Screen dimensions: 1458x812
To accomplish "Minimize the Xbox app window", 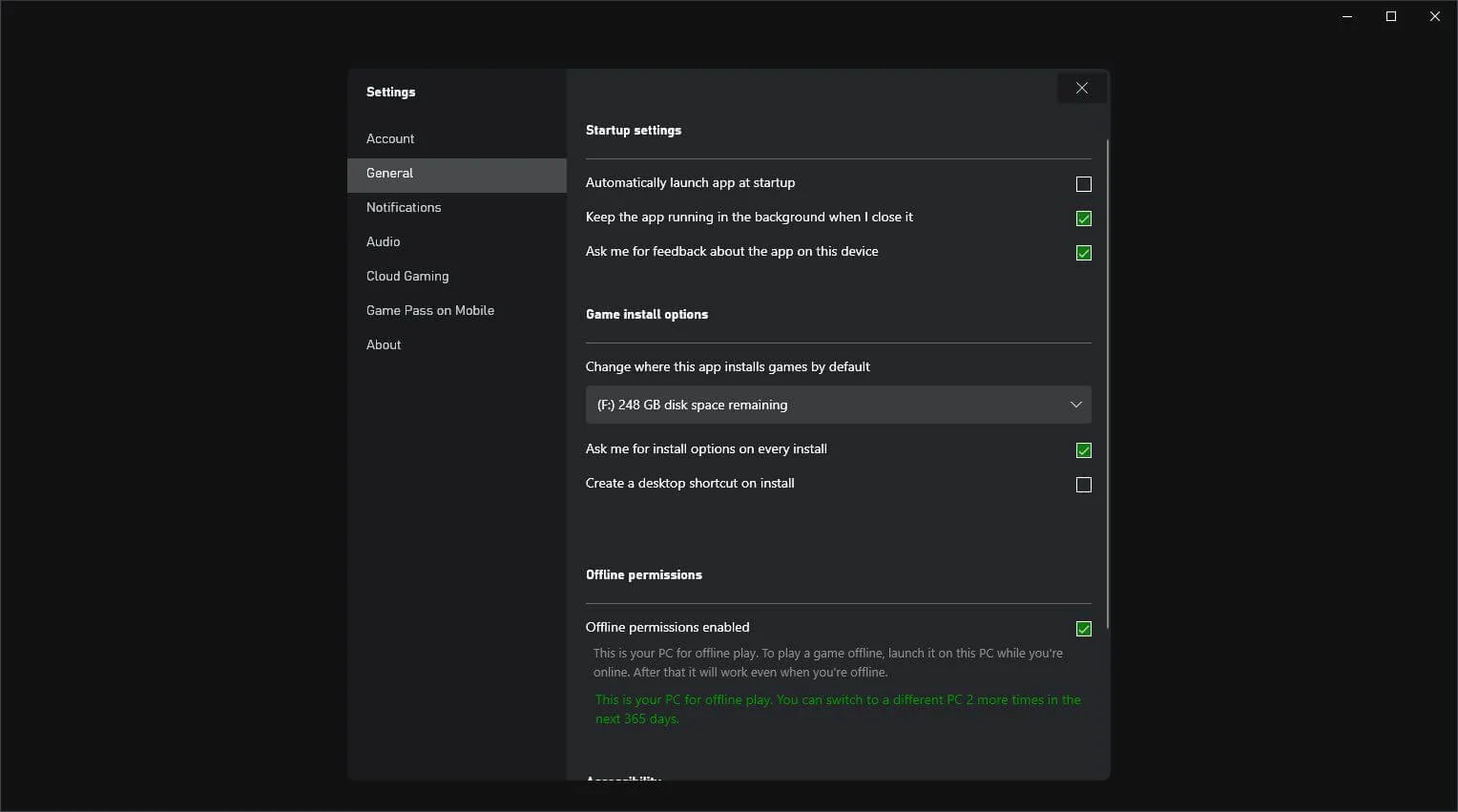I will (1346, 16).
